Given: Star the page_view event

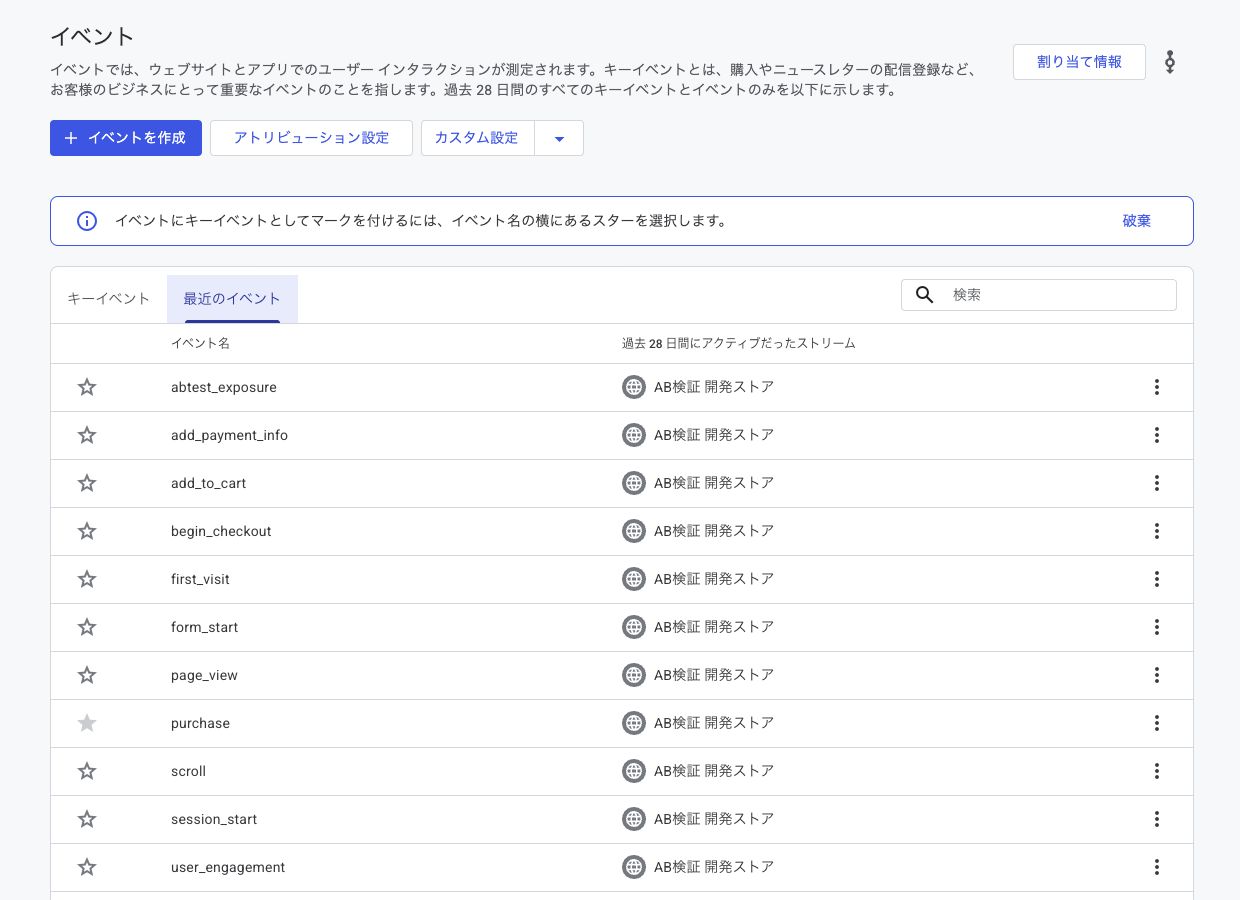Looking at the screenshot, I should (87, 675).
